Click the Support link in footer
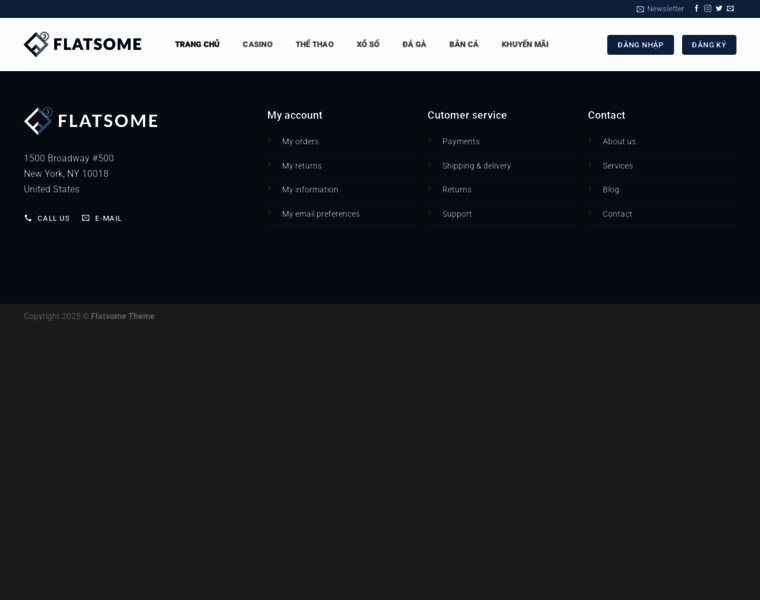 (x=457, y=214)
